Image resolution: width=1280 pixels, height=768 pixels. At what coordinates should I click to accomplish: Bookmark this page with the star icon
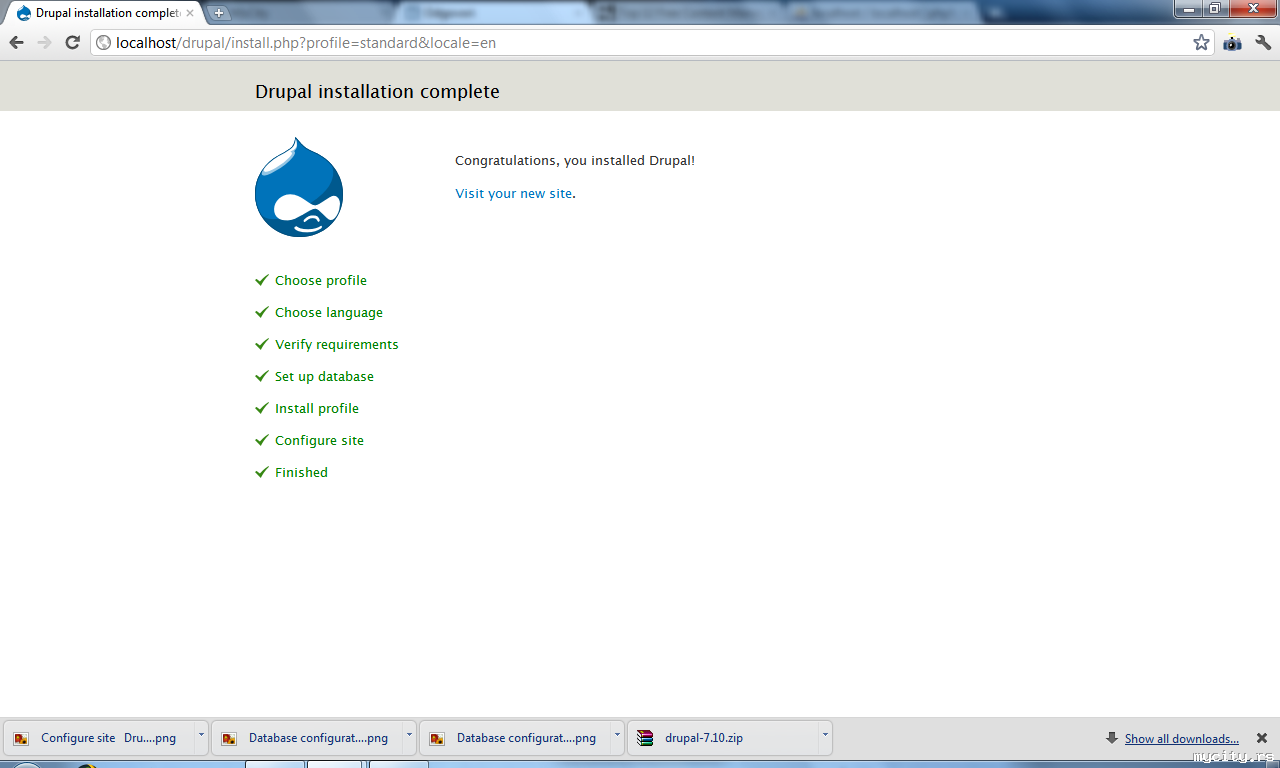pyautogui.click(x=1201, y=43)
